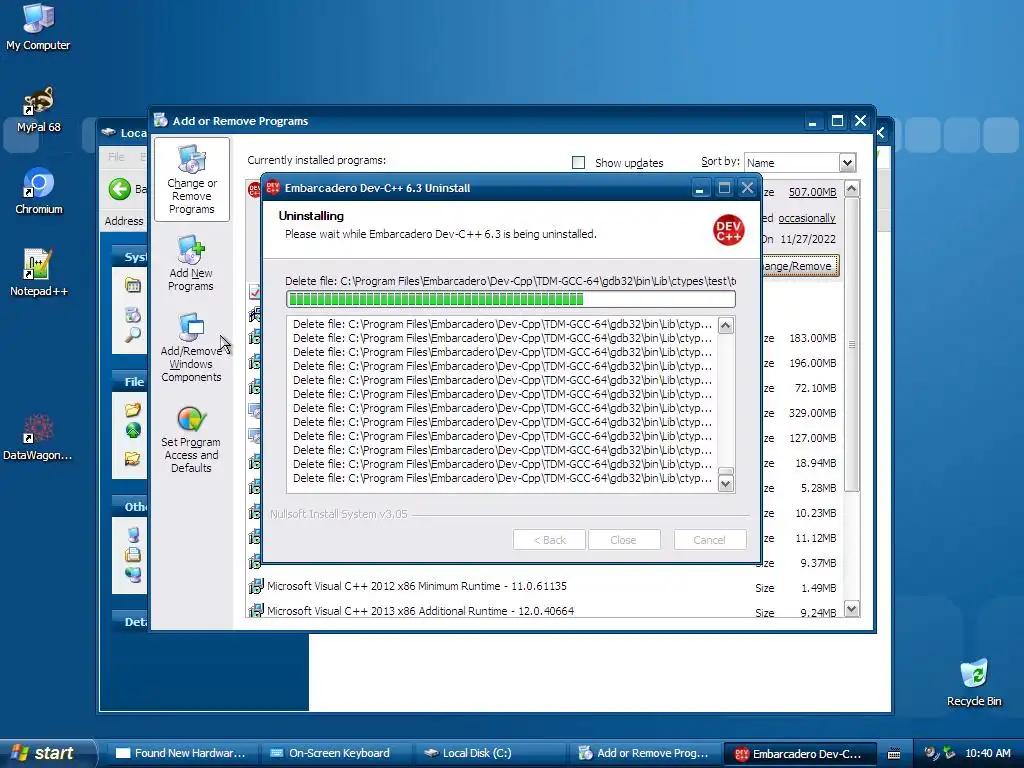
Task: Click Cancel in the uninstaller dialog
Action: (710, 540)
